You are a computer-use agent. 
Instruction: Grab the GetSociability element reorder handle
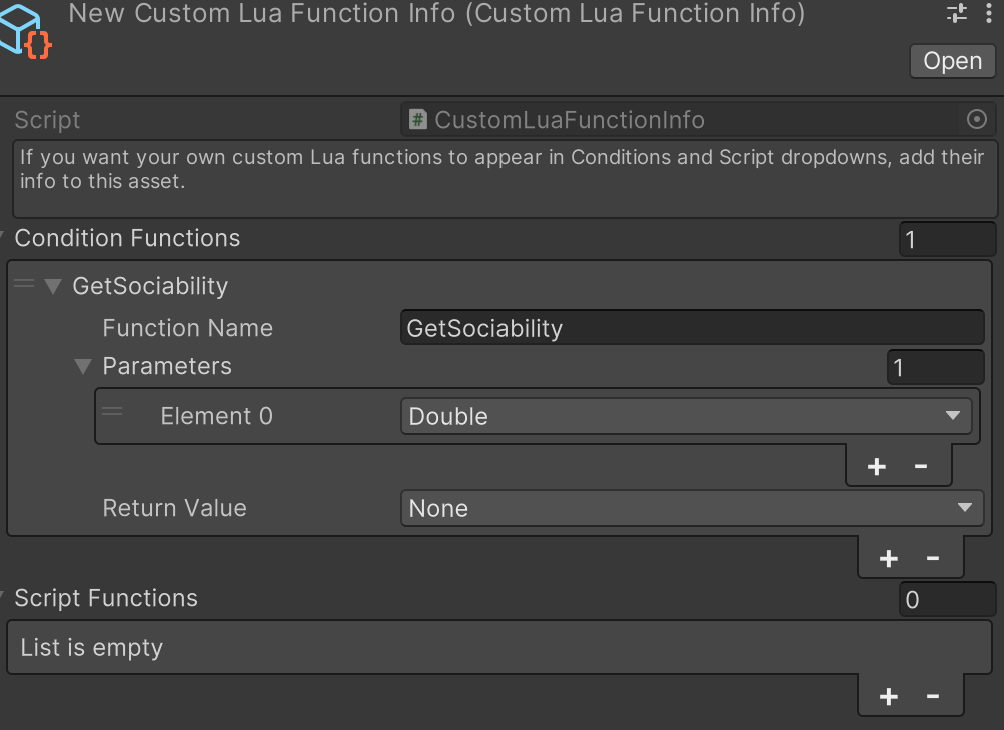pos(24,283)
